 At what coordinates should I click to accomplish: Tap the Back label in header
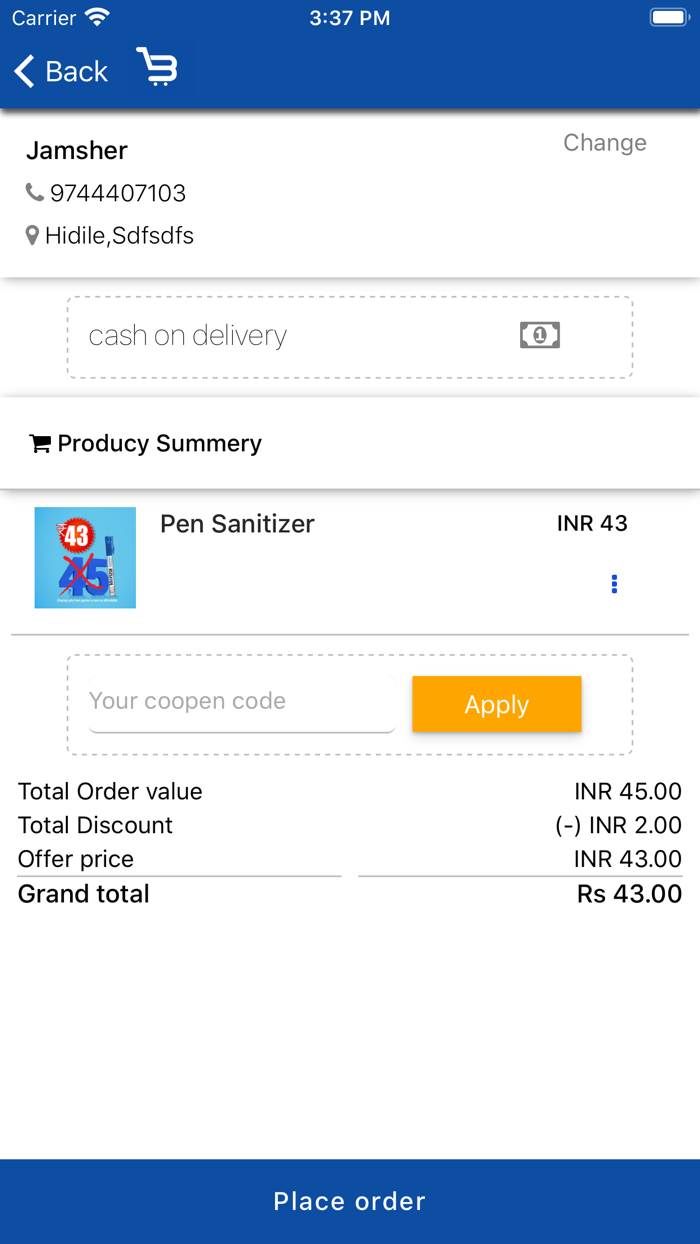[x=77, y=72]
